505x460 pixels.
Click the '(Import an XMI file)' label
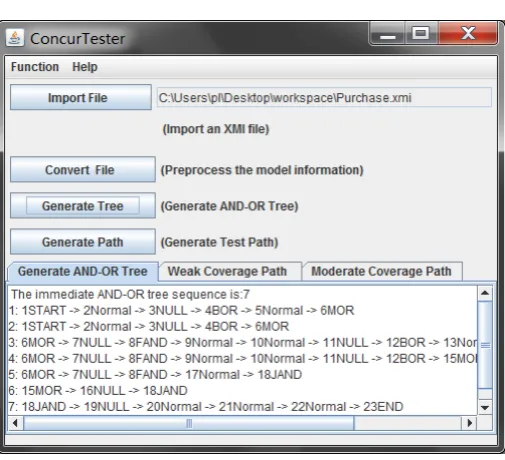216,129
